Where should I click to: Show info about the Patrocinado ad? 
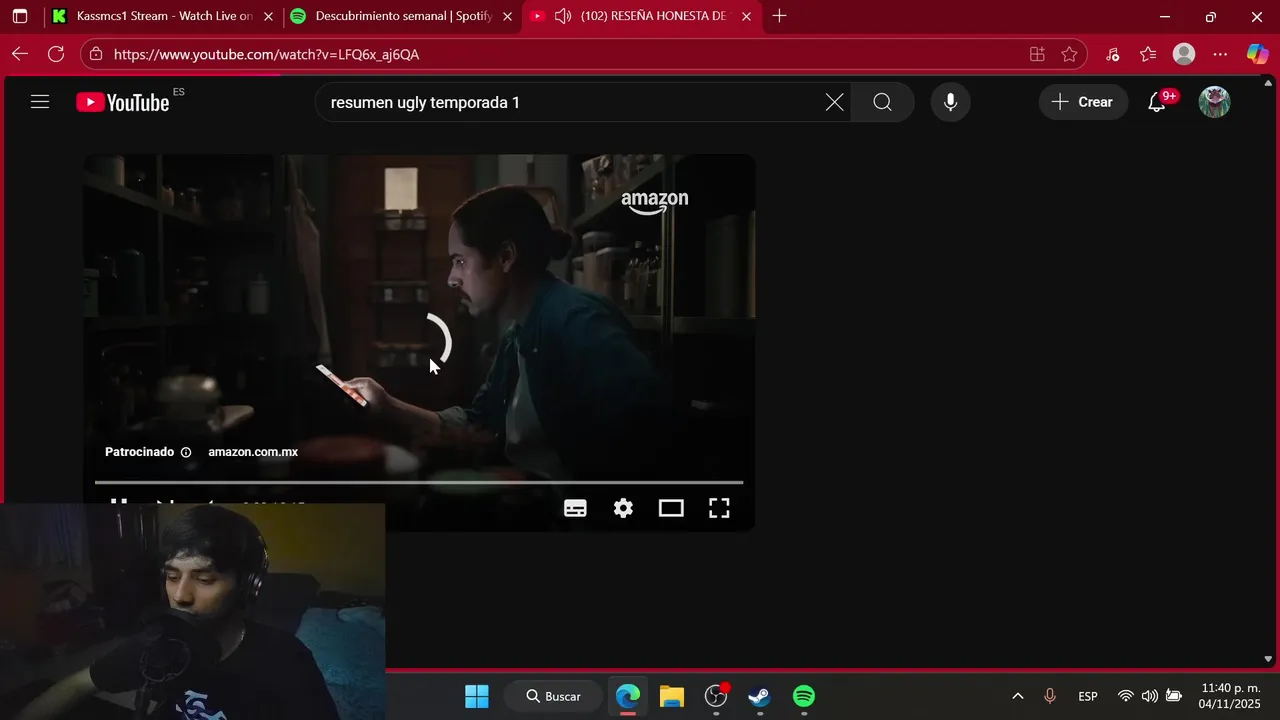pos(186,452)
